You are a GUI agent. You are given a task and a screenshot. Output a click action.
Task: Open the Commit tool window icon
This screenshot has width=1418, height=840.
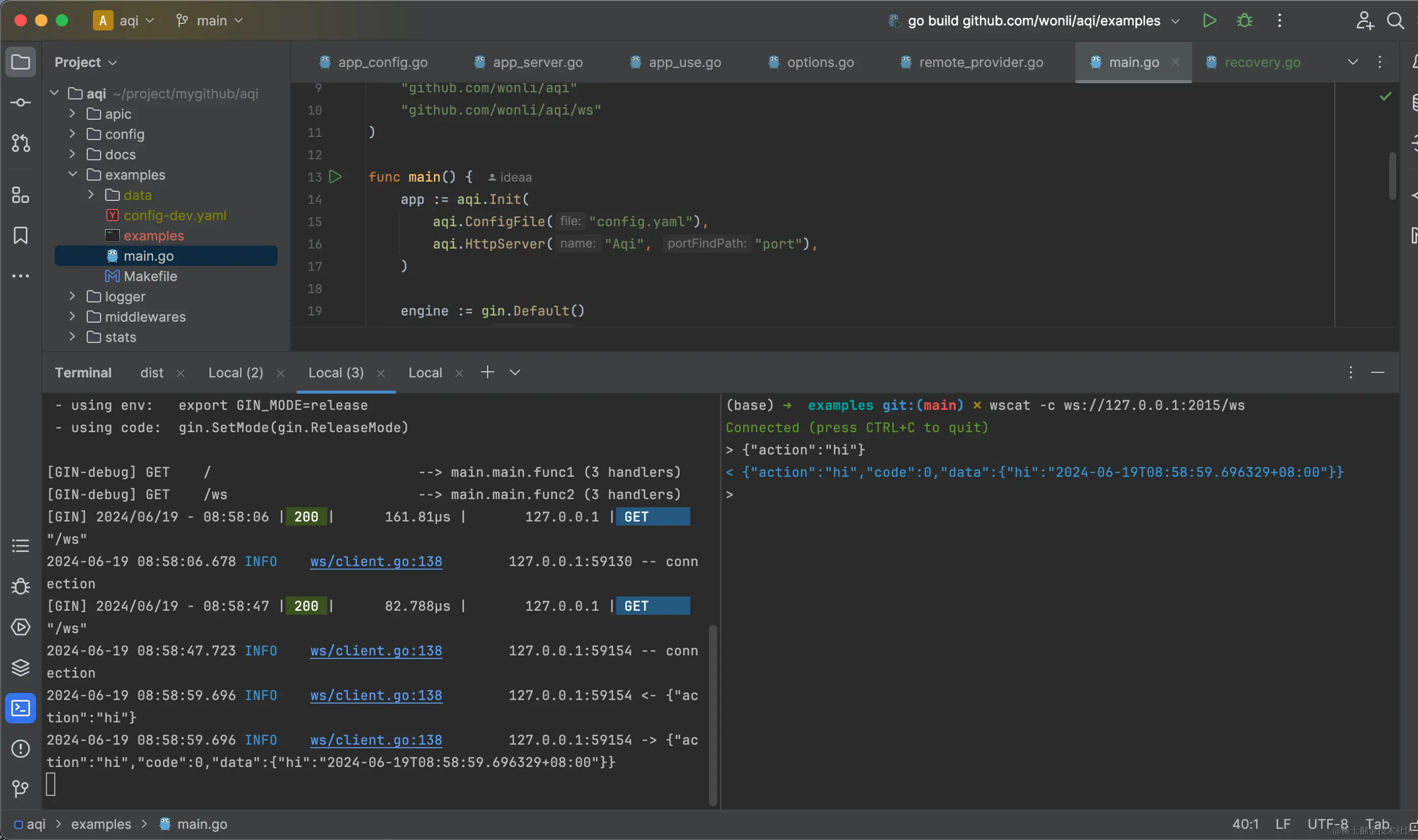pyautogui.click(x=20, y=102)
